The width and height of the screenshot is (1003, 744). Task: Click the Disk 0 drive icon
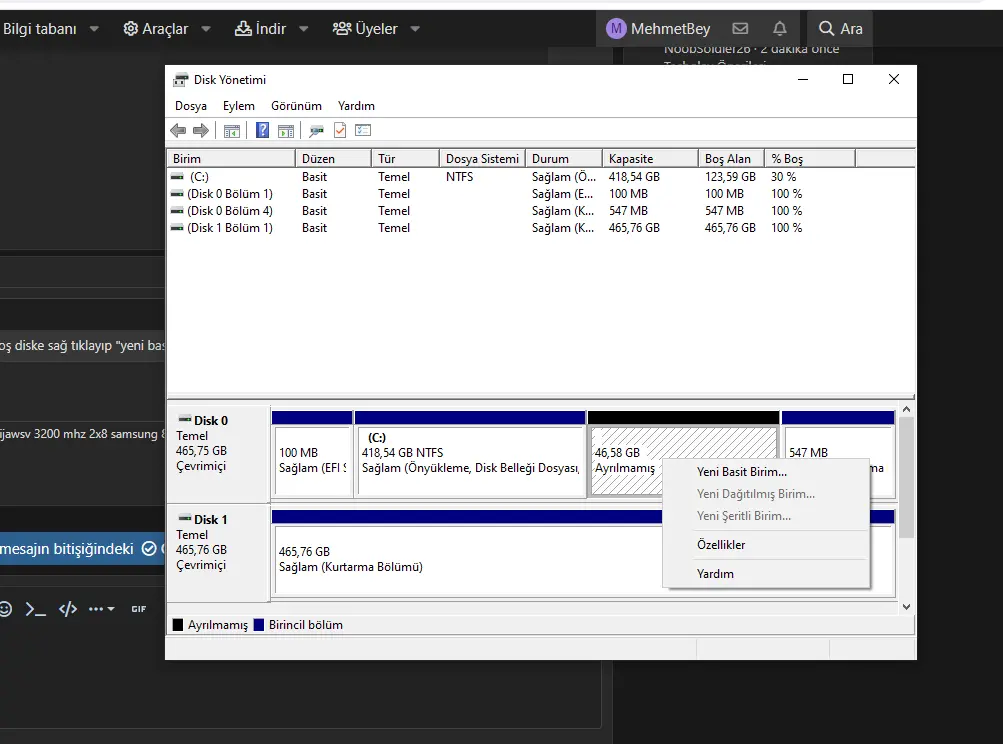(x=185, y=420)
